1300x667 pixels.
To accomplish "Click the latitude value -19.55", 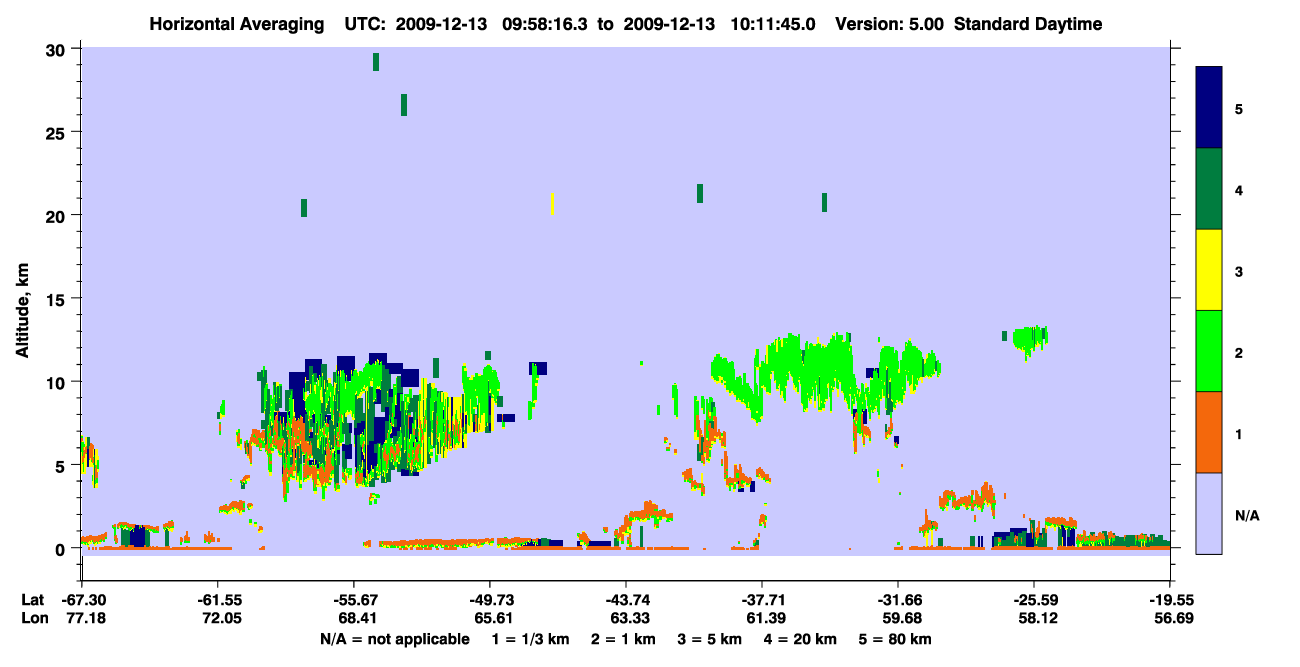I will tap(1170, 600).
